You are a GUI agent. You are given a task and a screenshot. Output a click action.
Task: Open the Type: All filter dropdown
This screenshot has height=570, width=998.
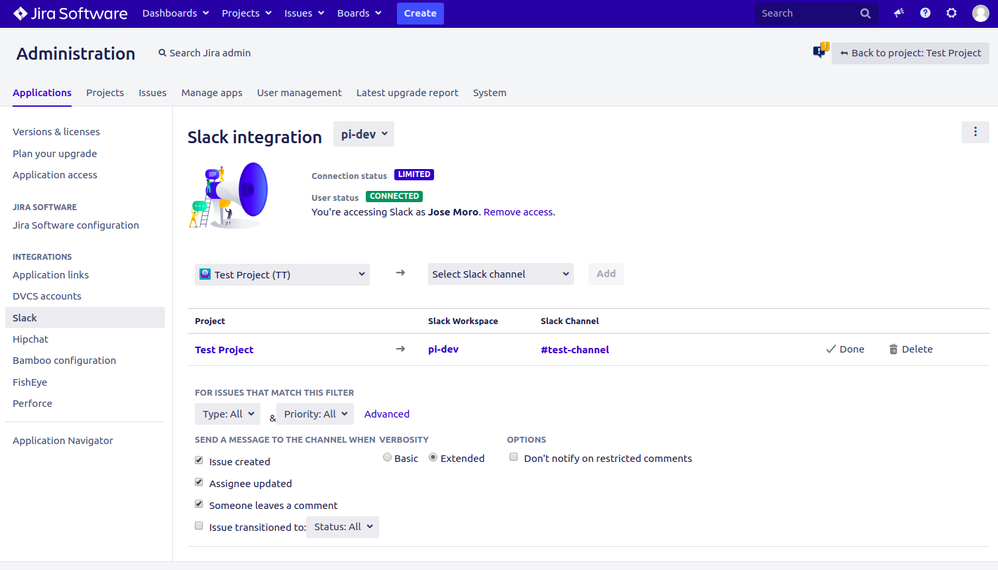pyautogui.click(x=227, y=414)
